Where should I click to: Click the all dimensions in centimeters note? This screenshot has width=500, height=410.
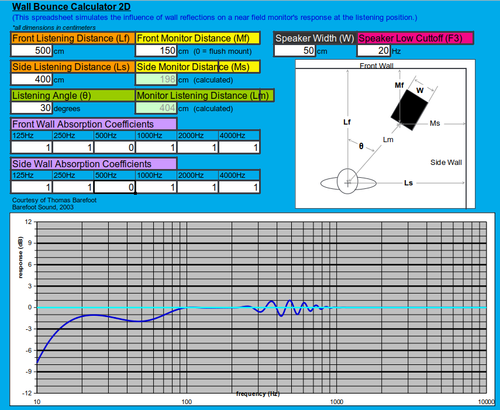pos(54,27)
